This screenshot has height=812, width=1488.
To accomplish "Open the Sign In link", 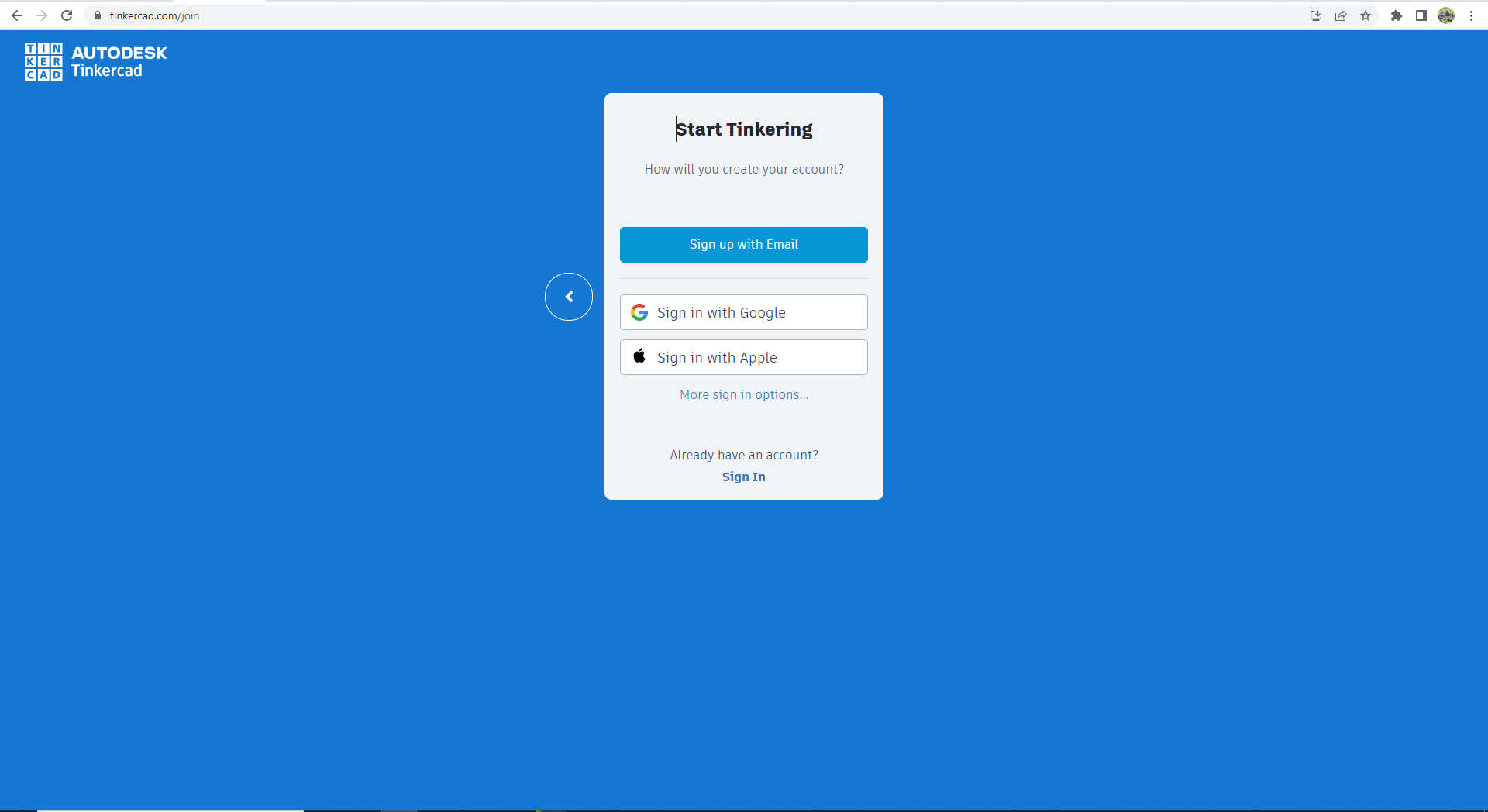I will point(743,477).
